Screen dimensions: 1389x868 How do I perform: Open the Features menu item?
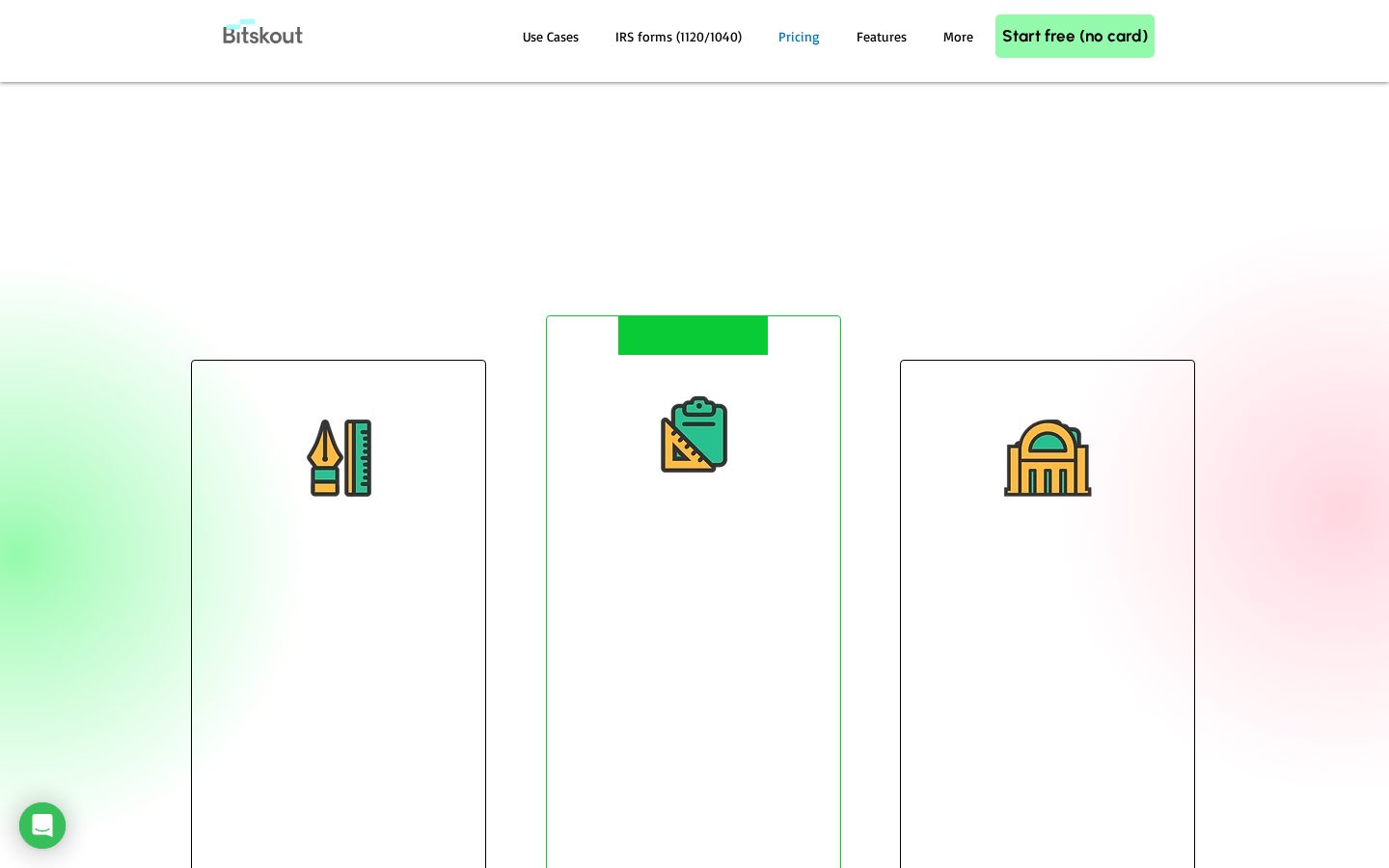(882, 37)
